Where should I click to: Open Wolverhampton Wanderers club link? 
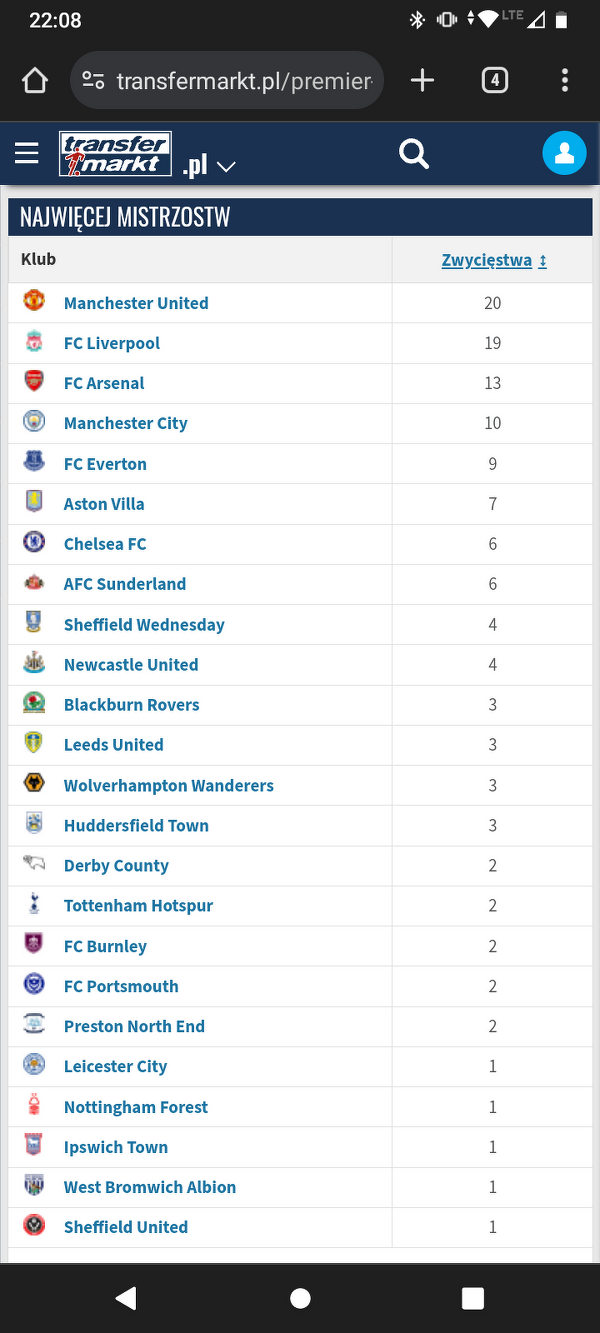pyautogui.click(x=169, y=785)
